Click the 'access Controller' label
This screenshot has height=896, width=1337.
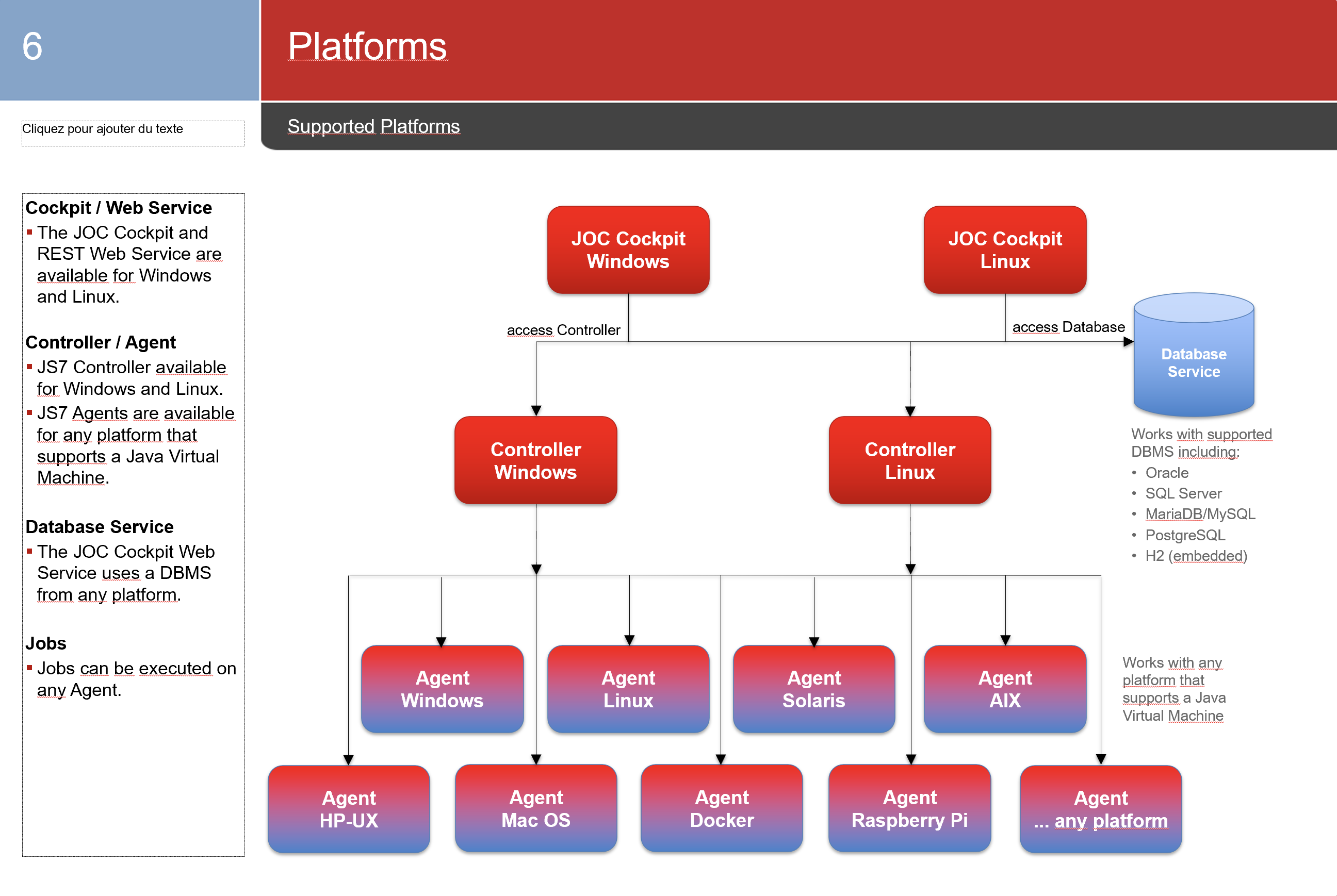(x=563, y=330)
